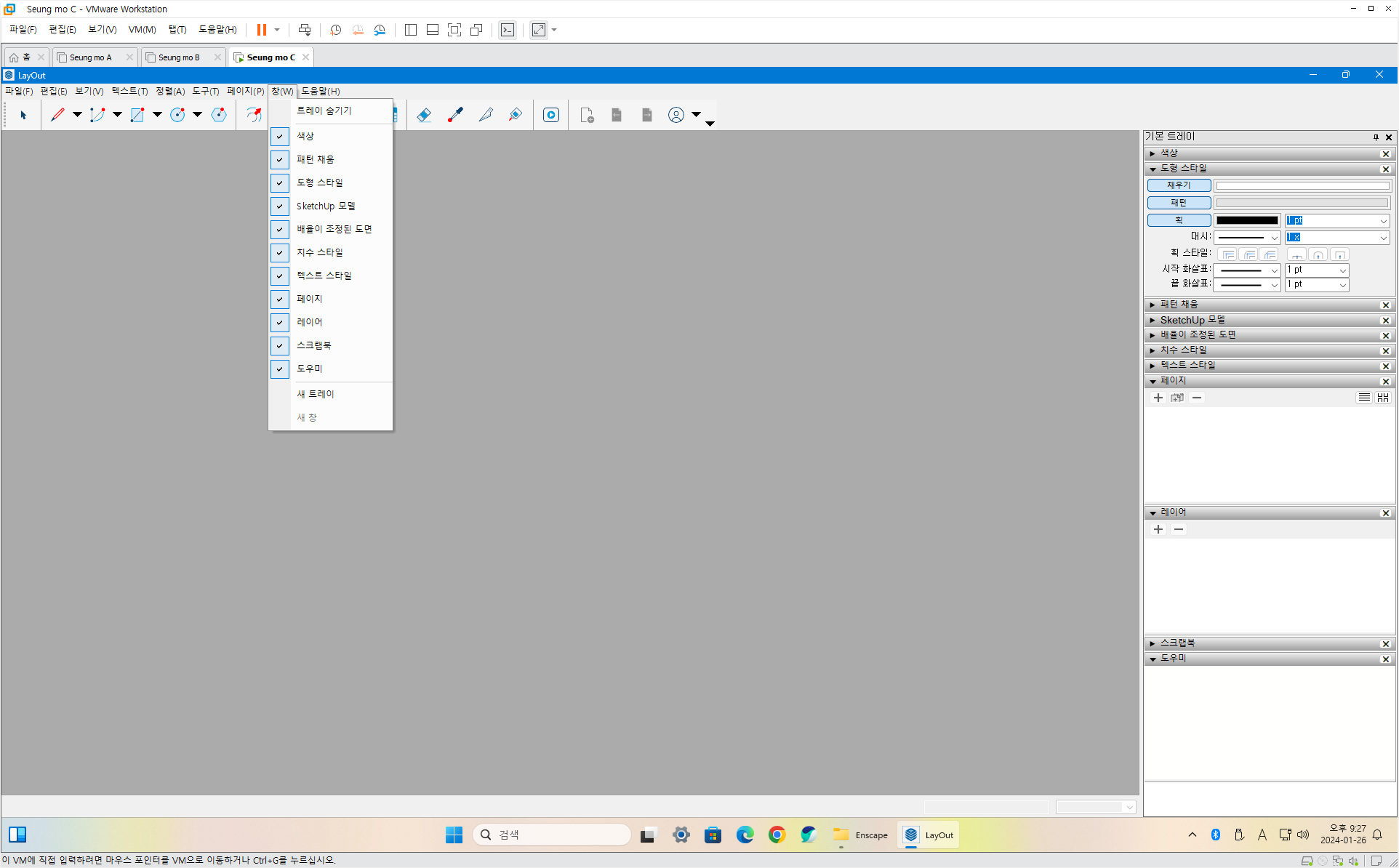Select the Eraser tool

[424, 115]
